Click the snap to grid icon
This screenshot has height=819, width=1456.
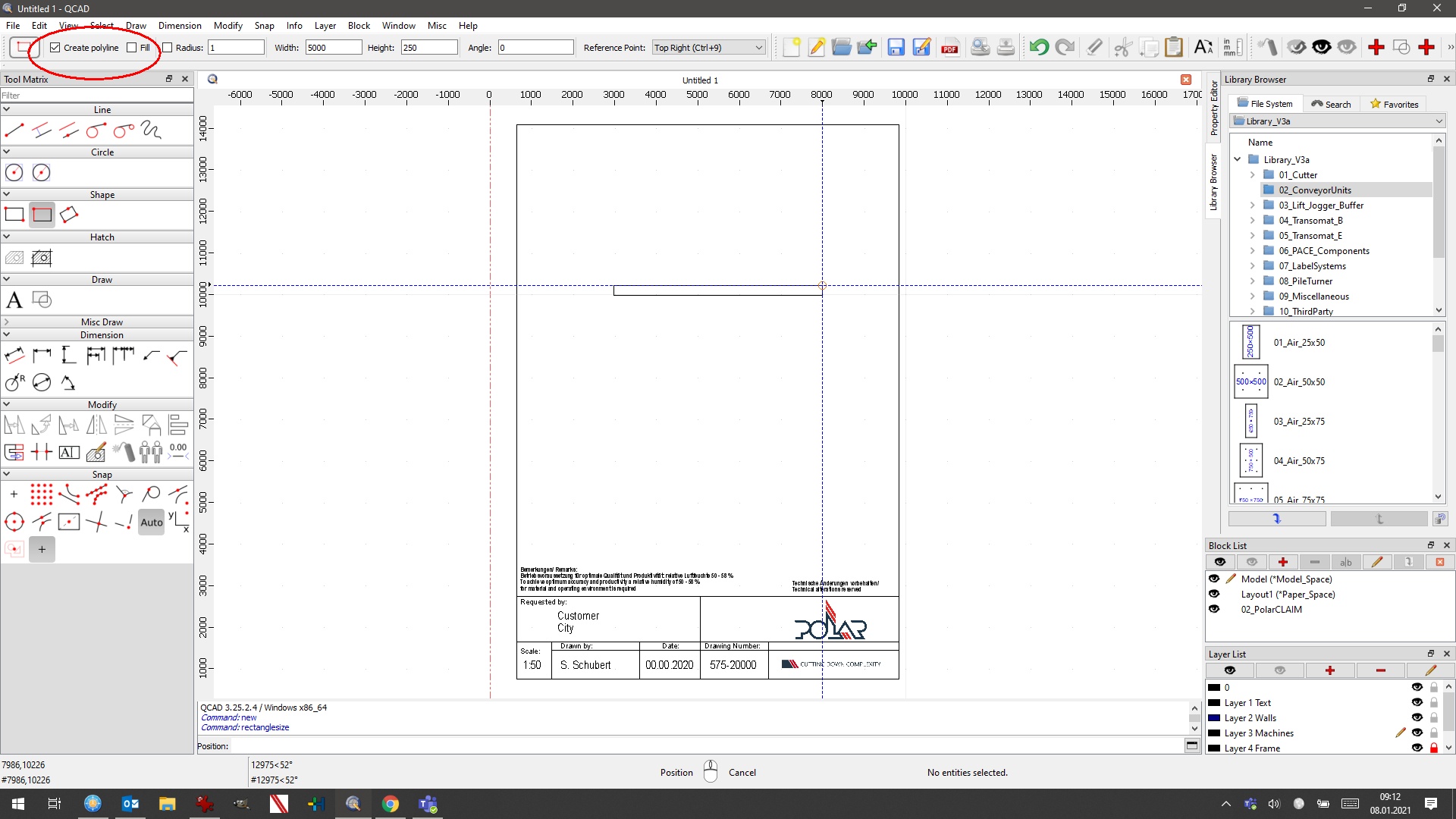(42, 495)
